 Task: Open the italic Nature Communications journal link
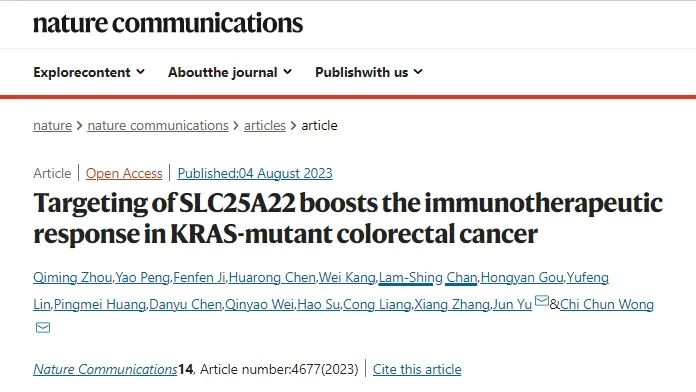pos(105,369)
